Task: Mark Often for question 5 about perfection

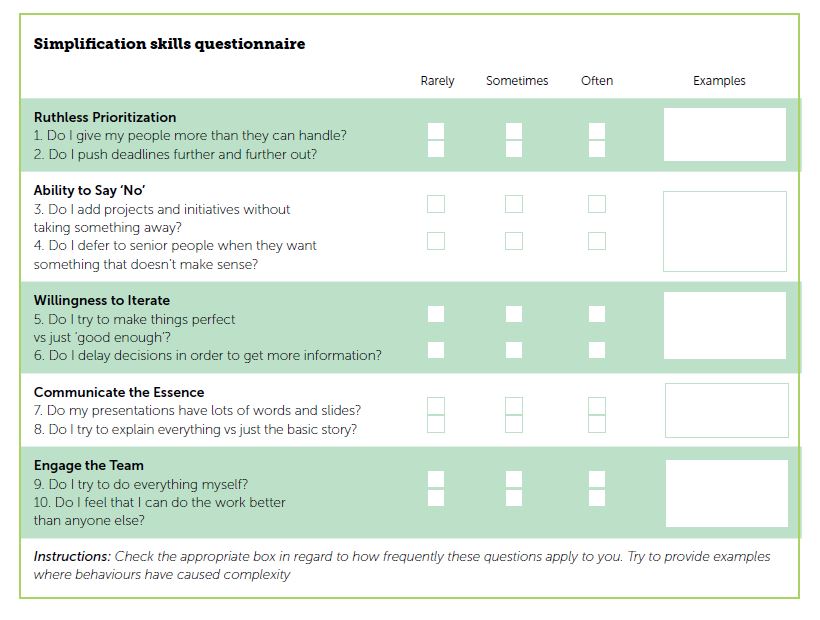Action: (x=597, y=314)
